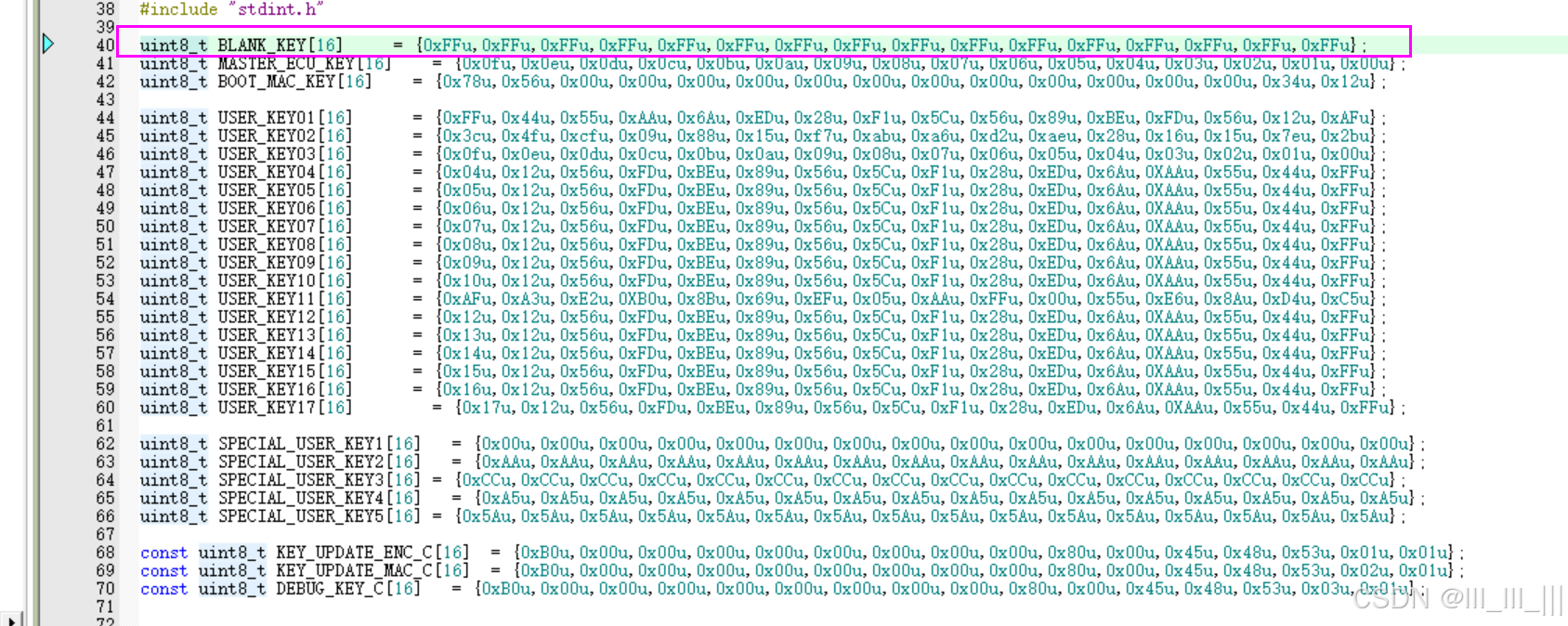Click the SPECIAL_USER_KEY2 identifier
Image resolution: width=1568 pixels, height=626 pixels.
pos(301,462)
